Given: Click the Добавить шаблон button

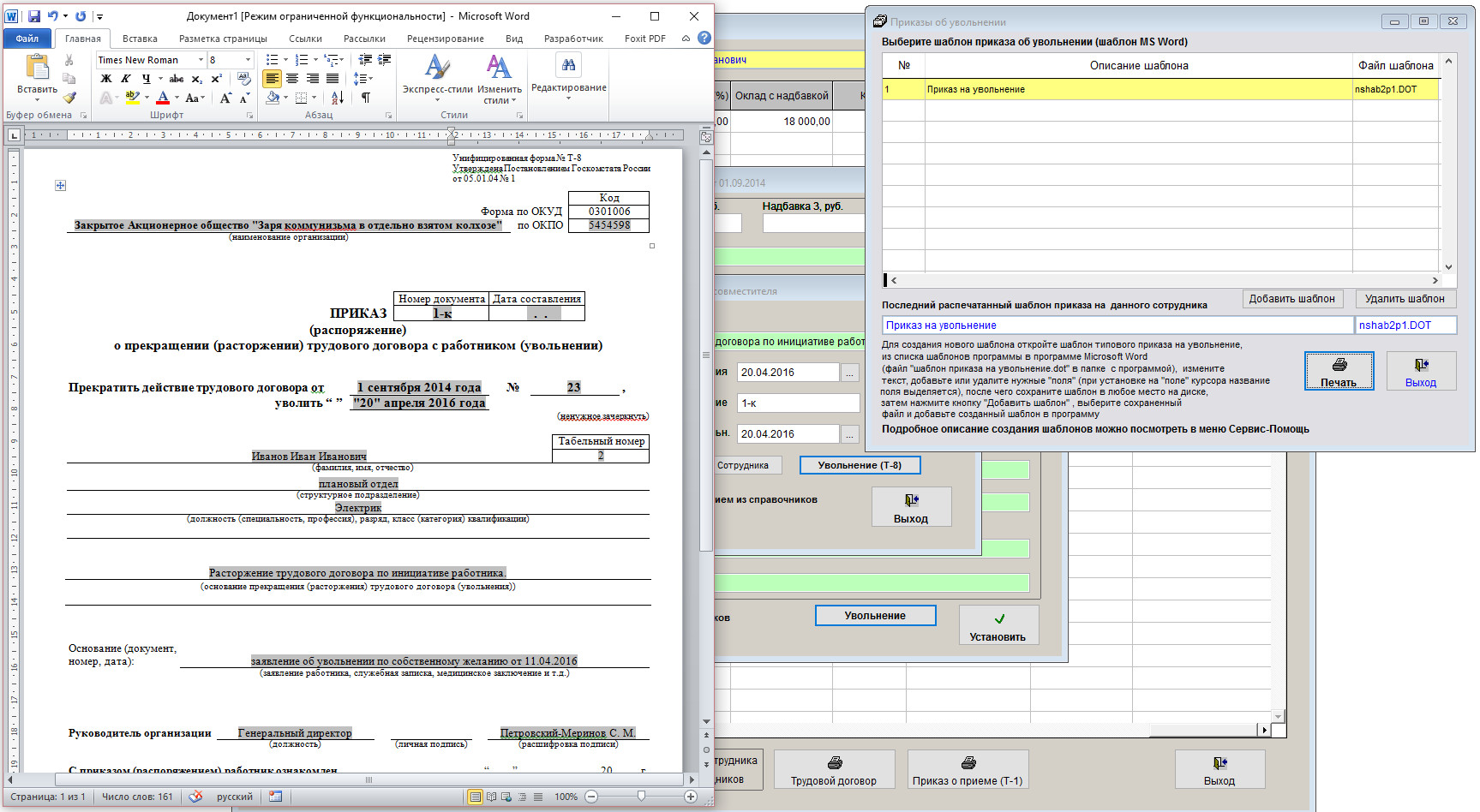Looking at the screenshot, I should click(1291, 299).
